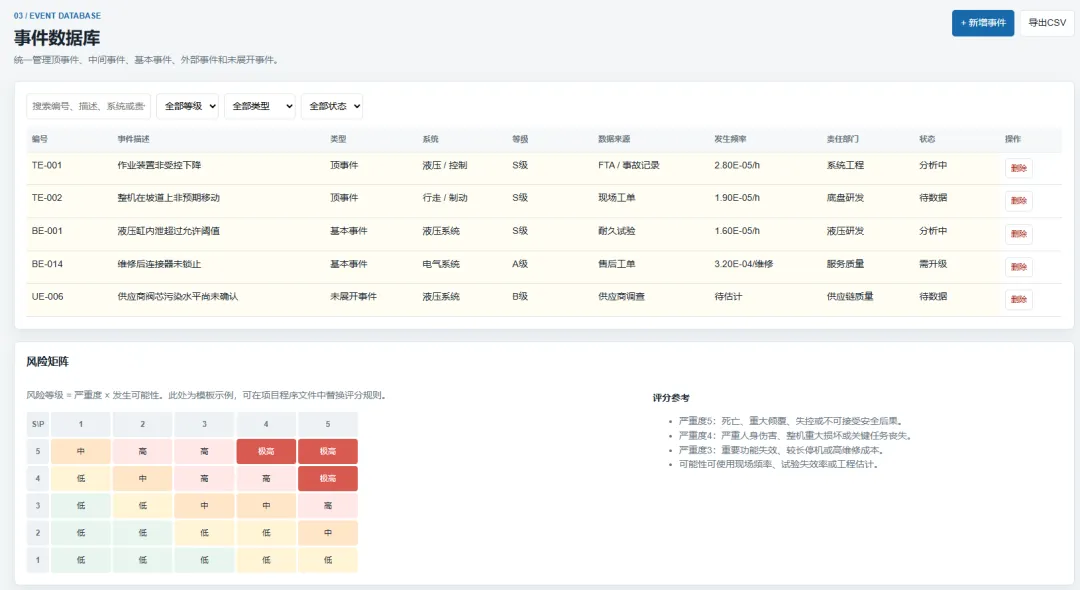Open the 全部状态 dropdown filter
This screenshot has width=1080, height=590.
(332, 106)
